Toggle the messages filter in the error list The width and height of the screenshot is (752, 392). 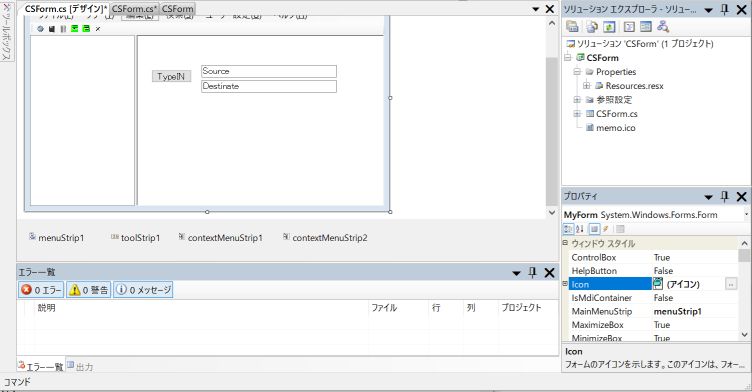click(143, 290)
